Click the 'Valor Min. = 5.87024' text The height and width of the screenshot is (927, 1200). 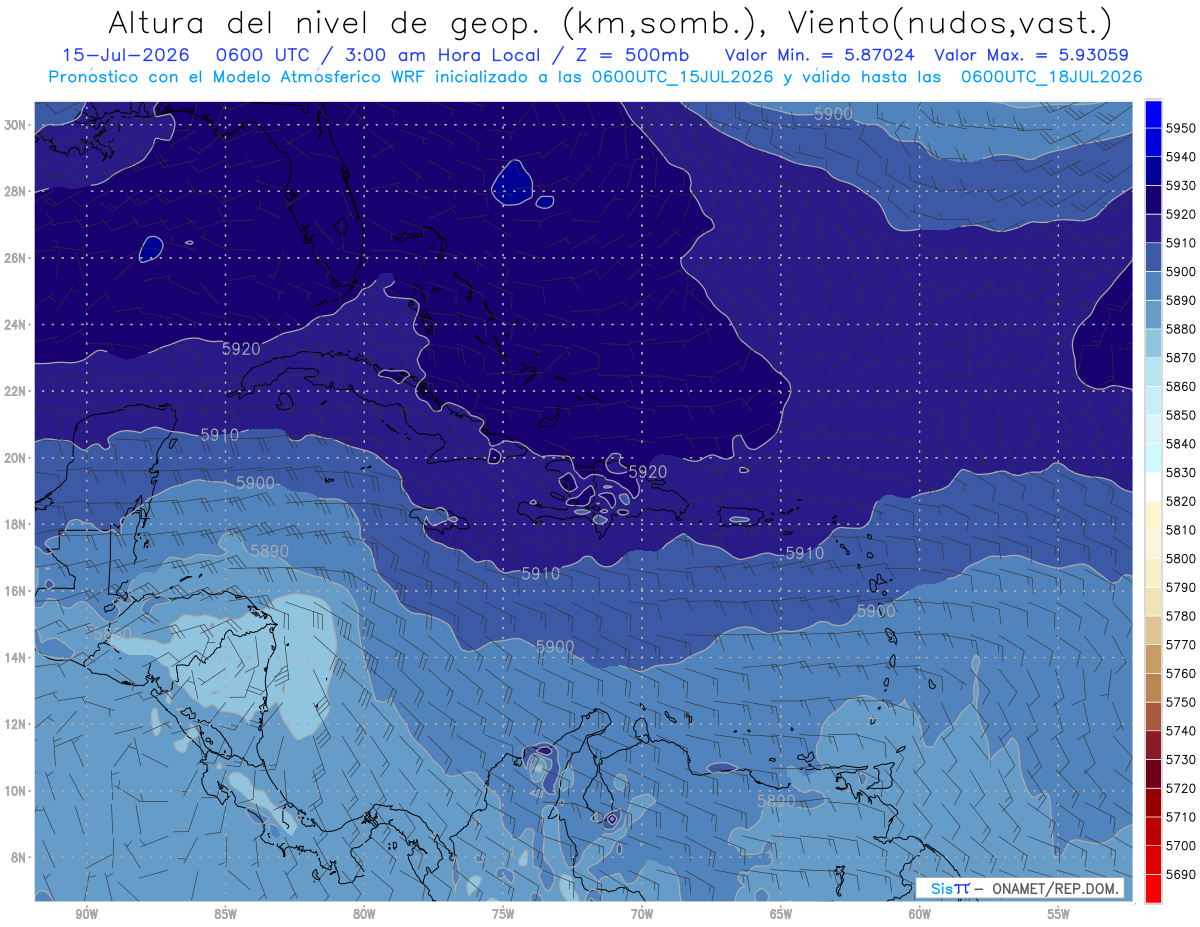[x=819, y=55]
